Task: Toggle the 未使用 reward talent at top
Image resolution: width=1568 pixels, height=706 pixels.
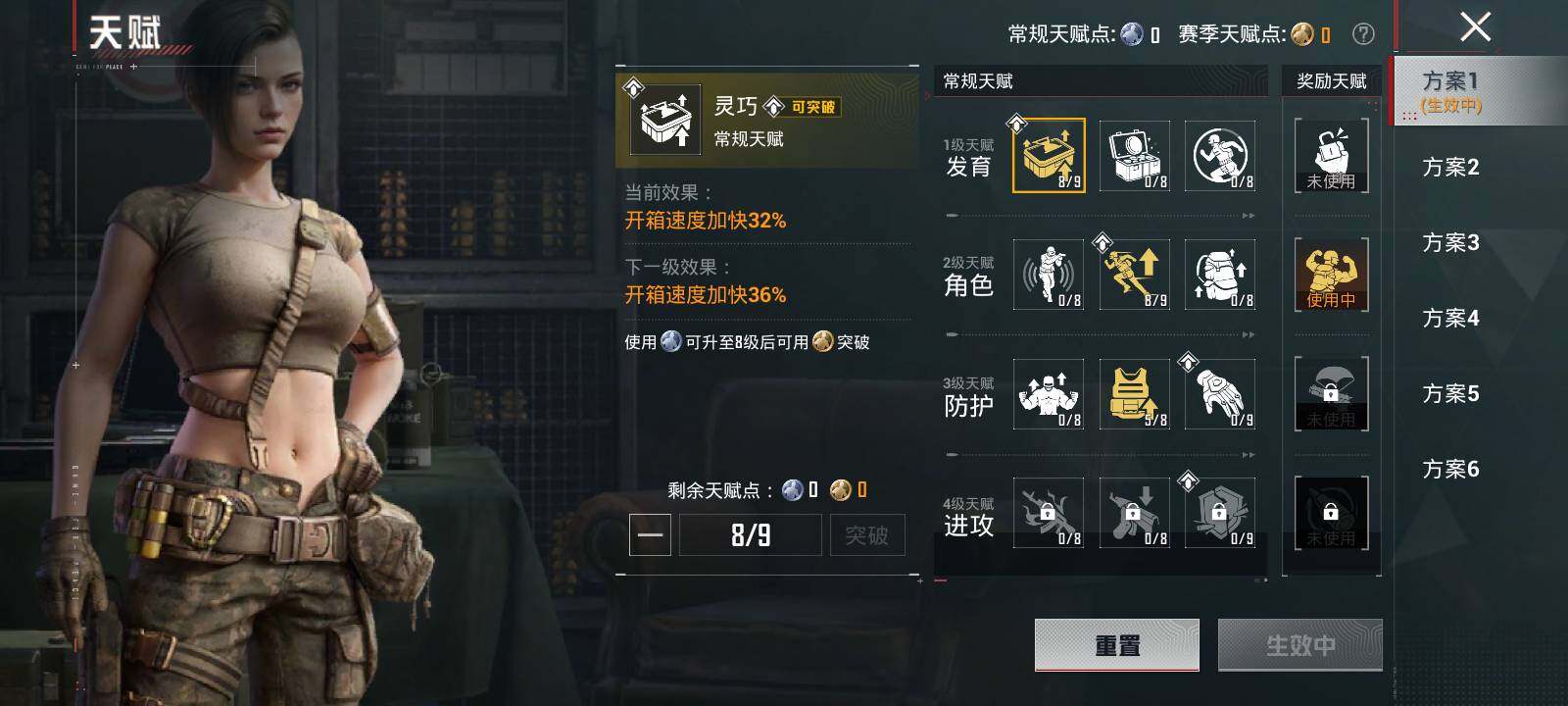Action: [1331, 155]
